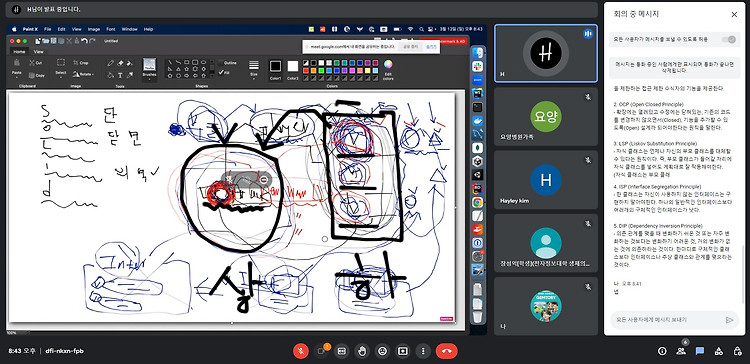750x364 pixels.
Task: Turn on the camera in Meet
Action: click(x=321, y=351)
